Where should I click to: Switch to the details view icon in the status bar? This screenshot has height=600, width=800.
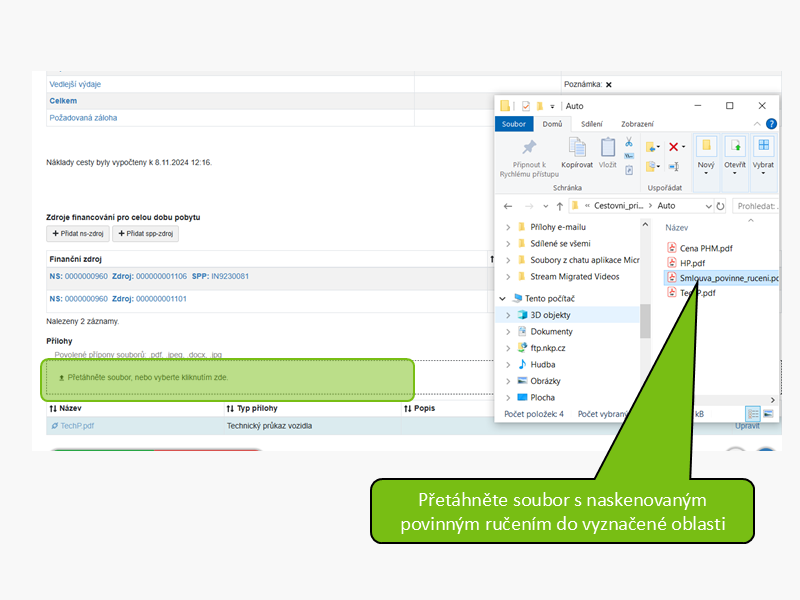(x=753, y=414)
